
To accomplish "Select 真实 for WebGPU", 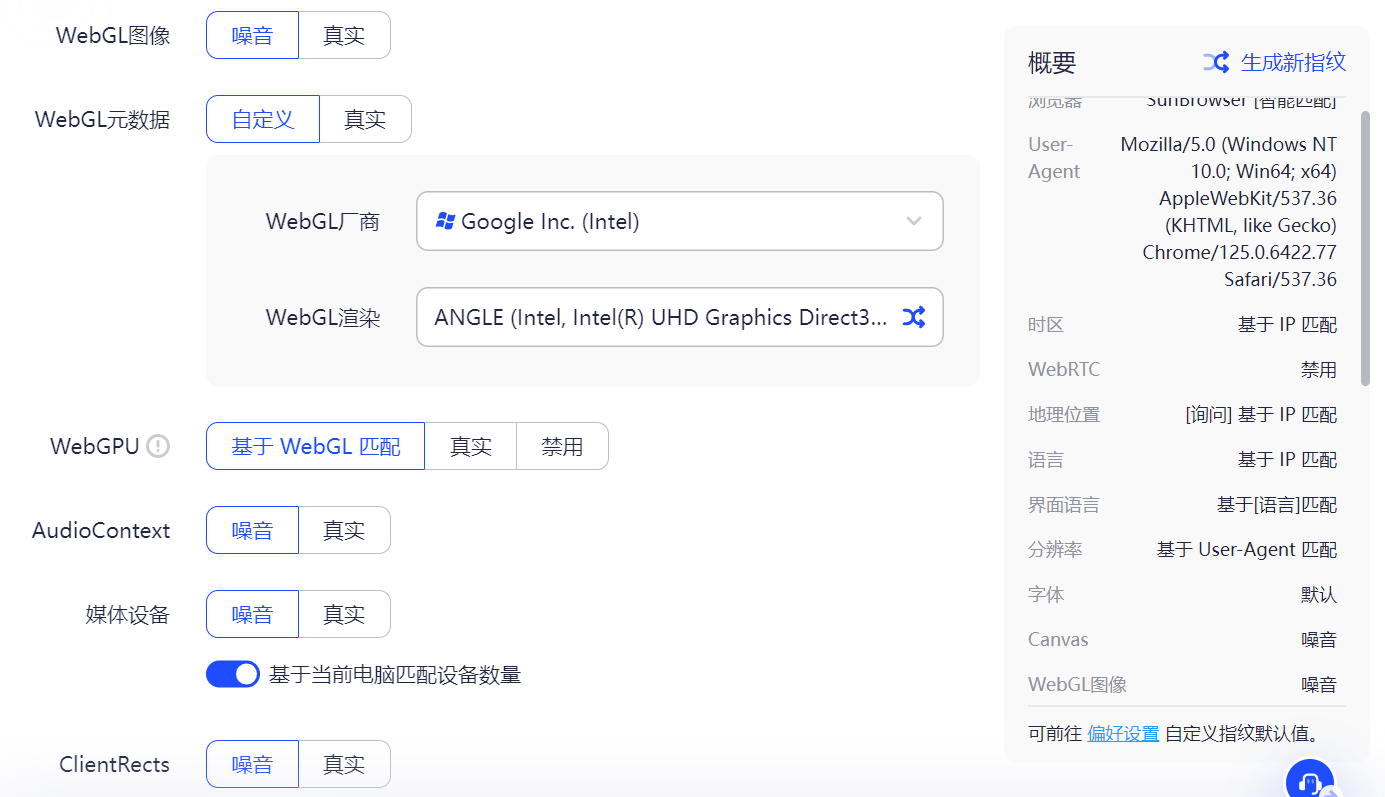I will (470, 446).
